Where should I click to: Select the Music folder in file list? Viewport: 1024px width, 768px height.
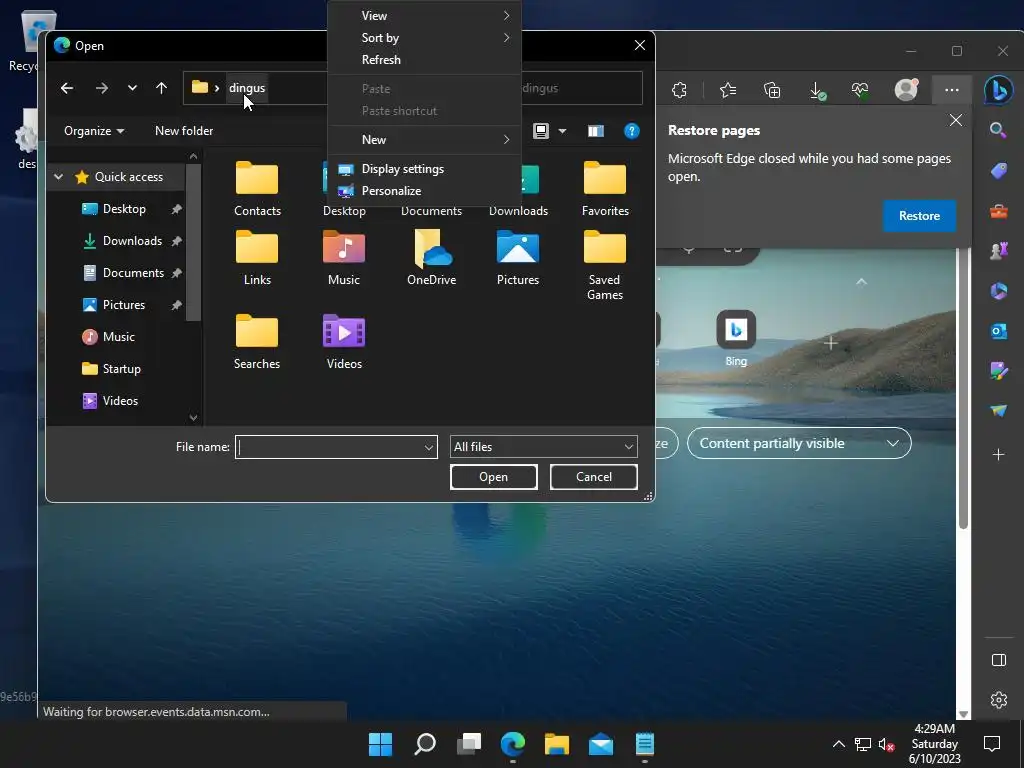pos(344,257)
